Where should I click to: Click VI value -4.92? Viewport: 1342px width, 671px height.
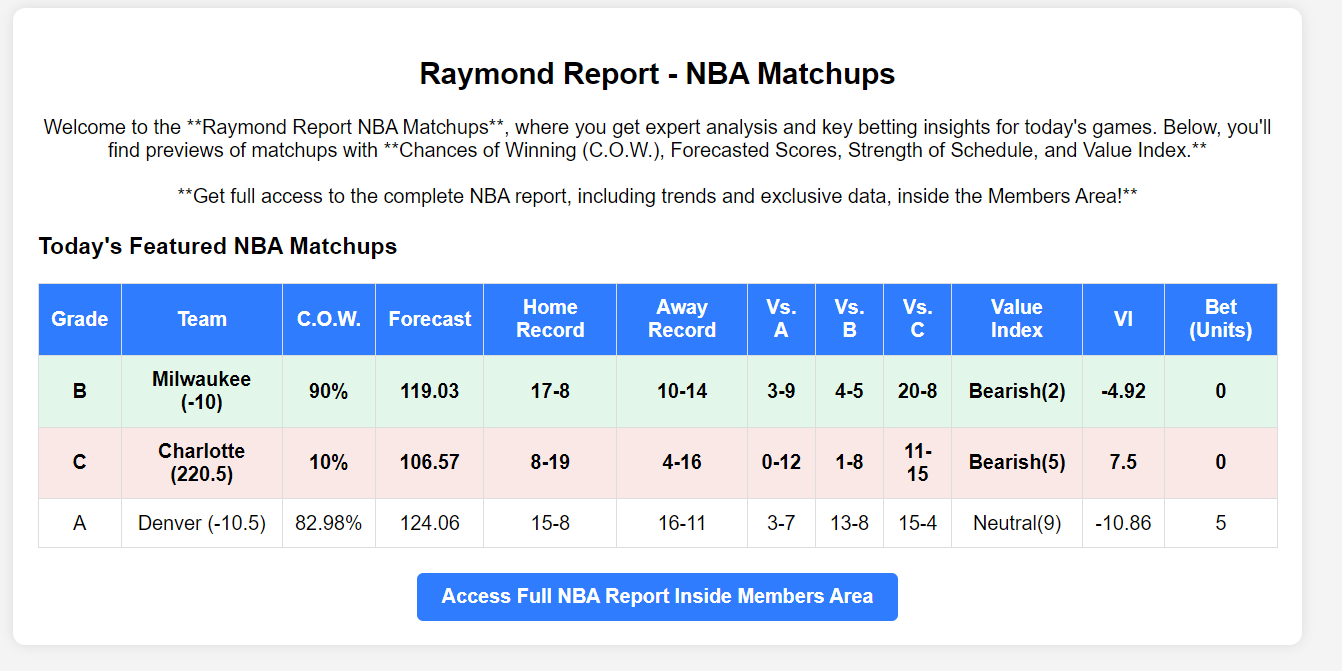pyautogui.click(x=1123, y=391)
